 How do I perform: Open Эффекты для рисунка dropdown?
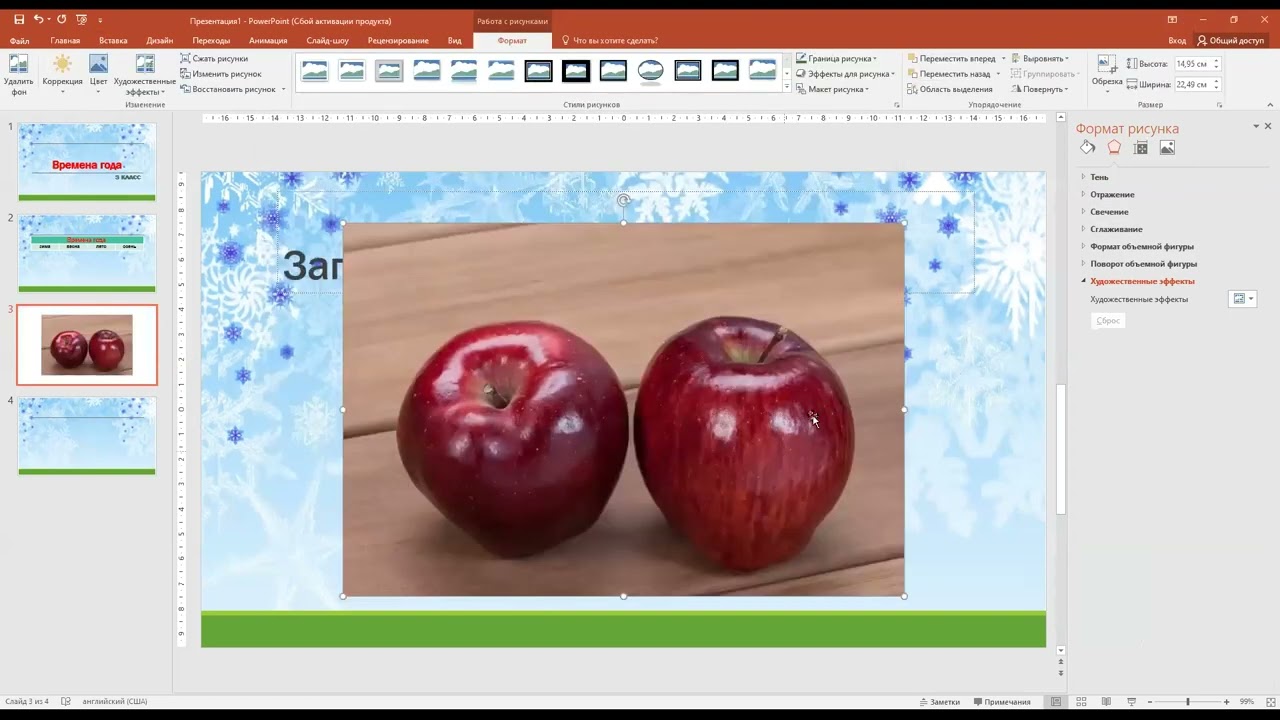[844, 74]
